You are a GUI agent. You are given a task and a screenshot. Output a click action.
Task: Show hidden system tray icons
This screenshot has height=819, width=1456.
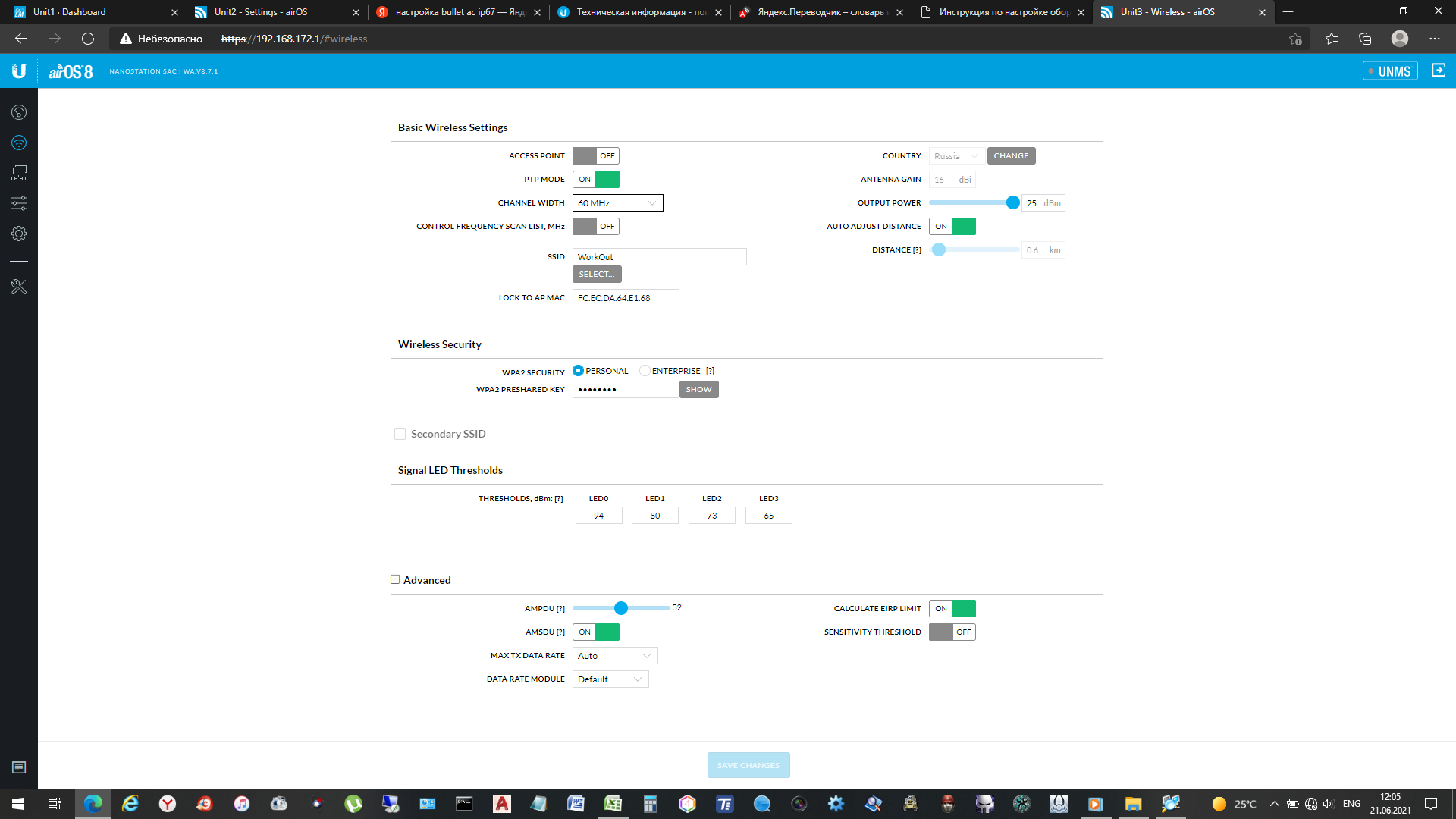pyautogui.click(x=1275, y=804)
